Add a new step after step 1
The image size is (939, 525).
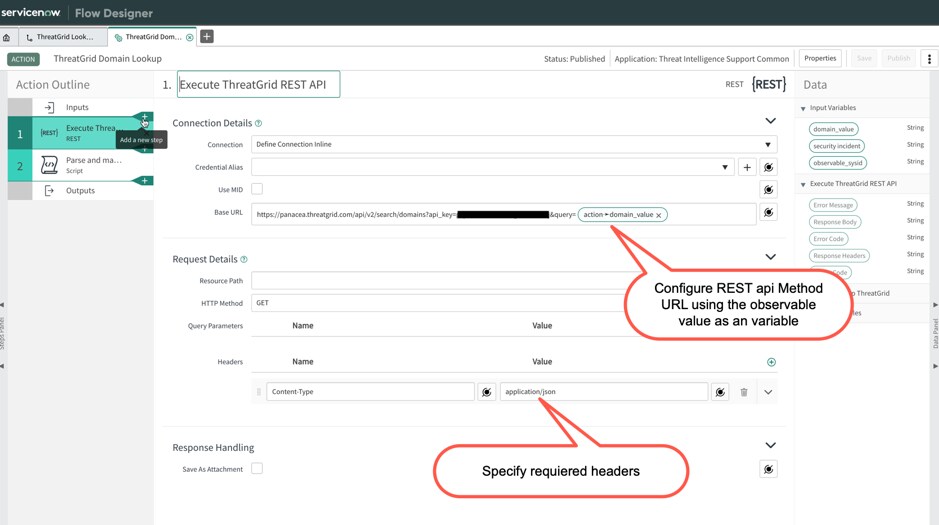[144, 148]
